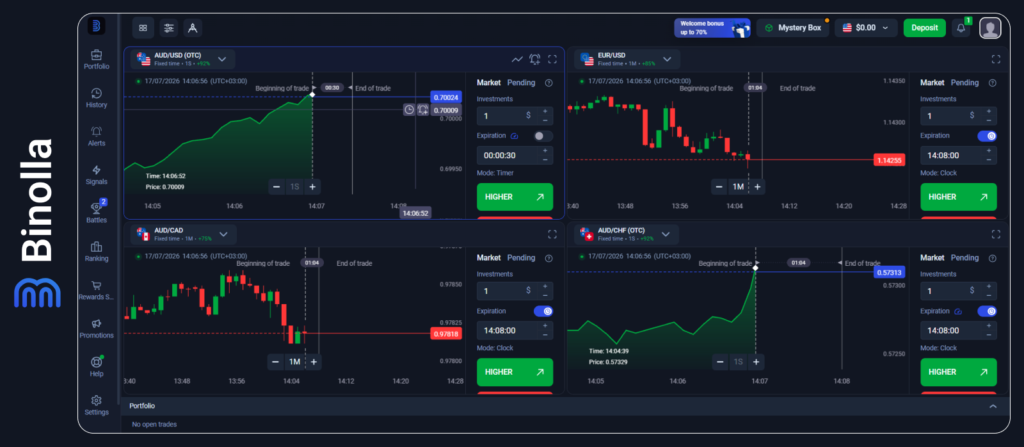
Task: Switch to Pending tab in AUD/CHF panel
Action: 965,257
